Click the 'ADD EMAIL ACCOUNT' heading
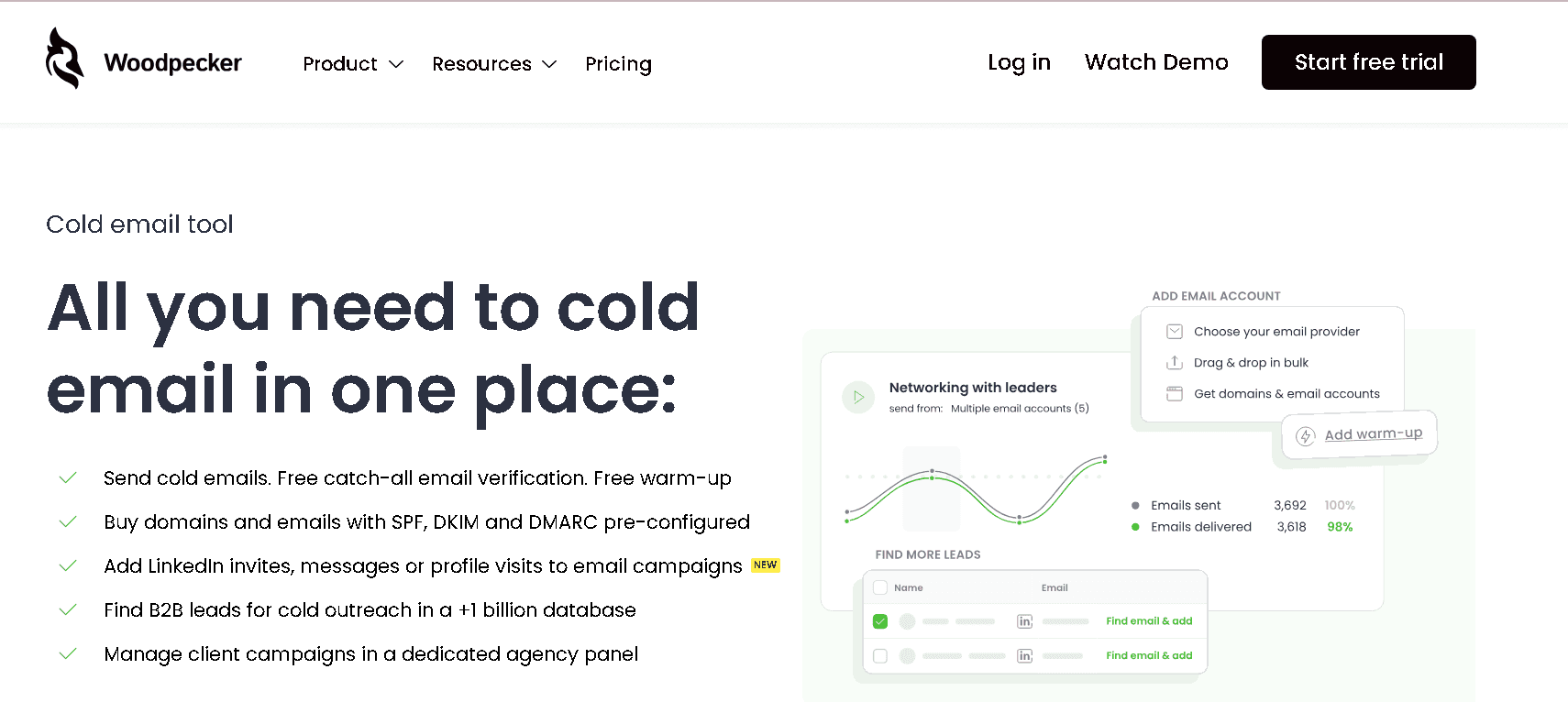This screenshot has height=702, width=1568. pyautogui.click(x=1216, y=296)
